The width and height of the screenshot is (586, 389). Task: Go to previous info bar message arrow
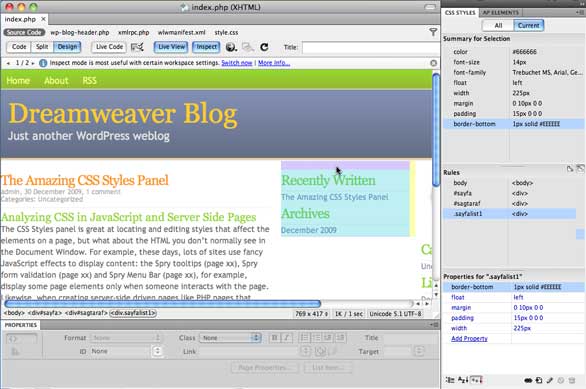[x=8, y=63]
